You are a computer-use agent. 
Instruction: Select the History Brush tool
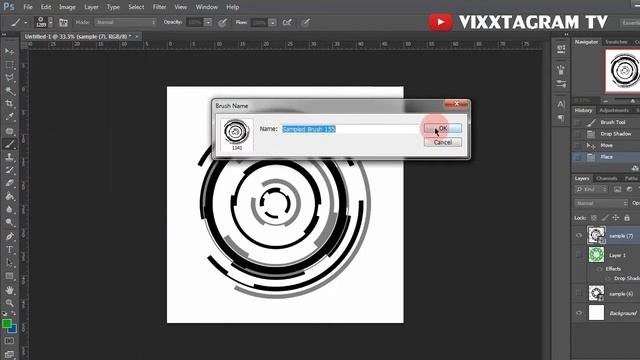point(9,170)
